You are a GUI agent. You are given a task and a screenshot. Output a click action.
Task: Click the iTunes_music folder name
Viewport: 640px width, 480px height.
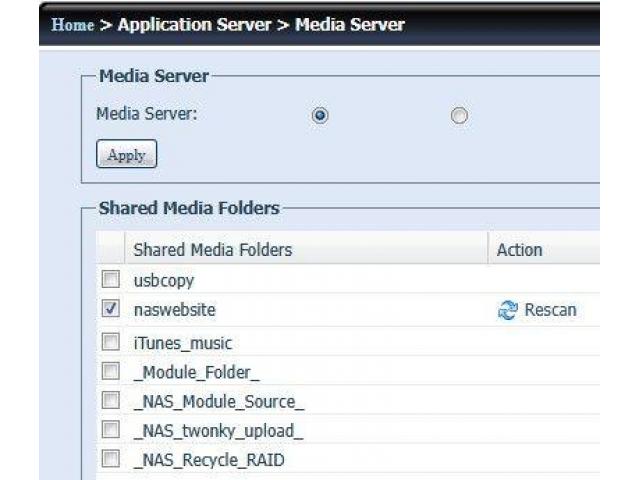[x=182, y=342]
